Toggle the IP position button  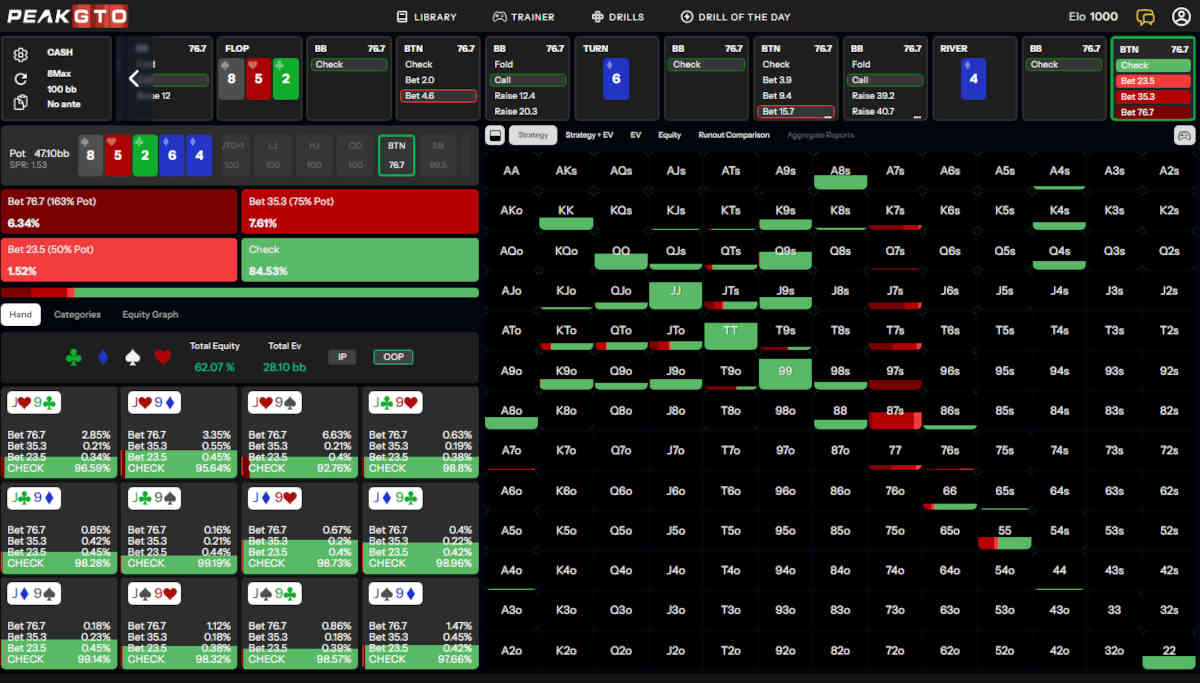pyautogui.click(x=342, y=356)
